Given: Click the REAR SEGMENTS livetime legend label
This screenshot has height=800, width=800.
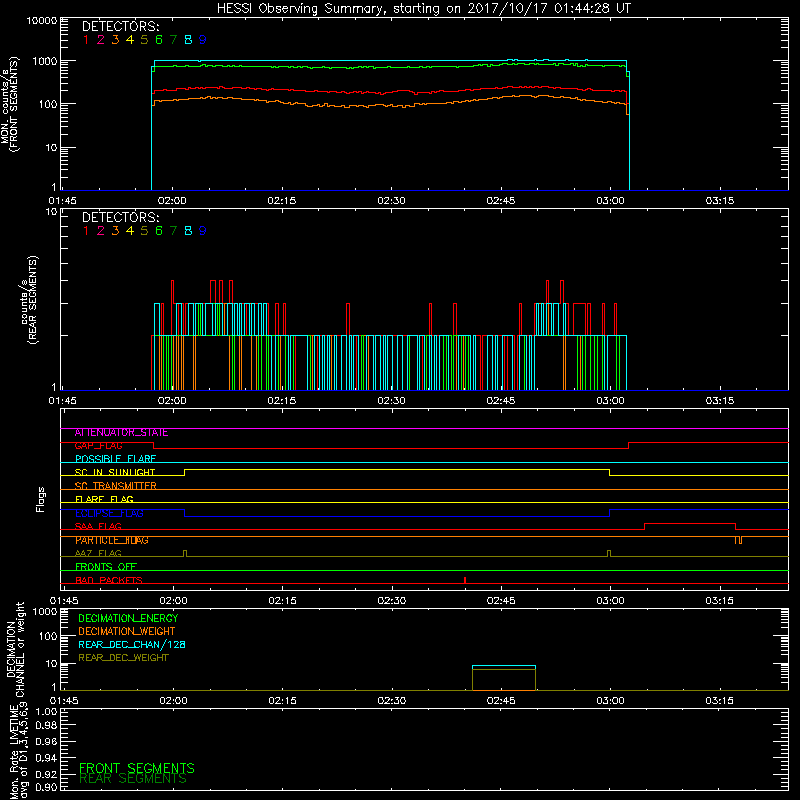Looking at the screenshot, I should point(133,779).
